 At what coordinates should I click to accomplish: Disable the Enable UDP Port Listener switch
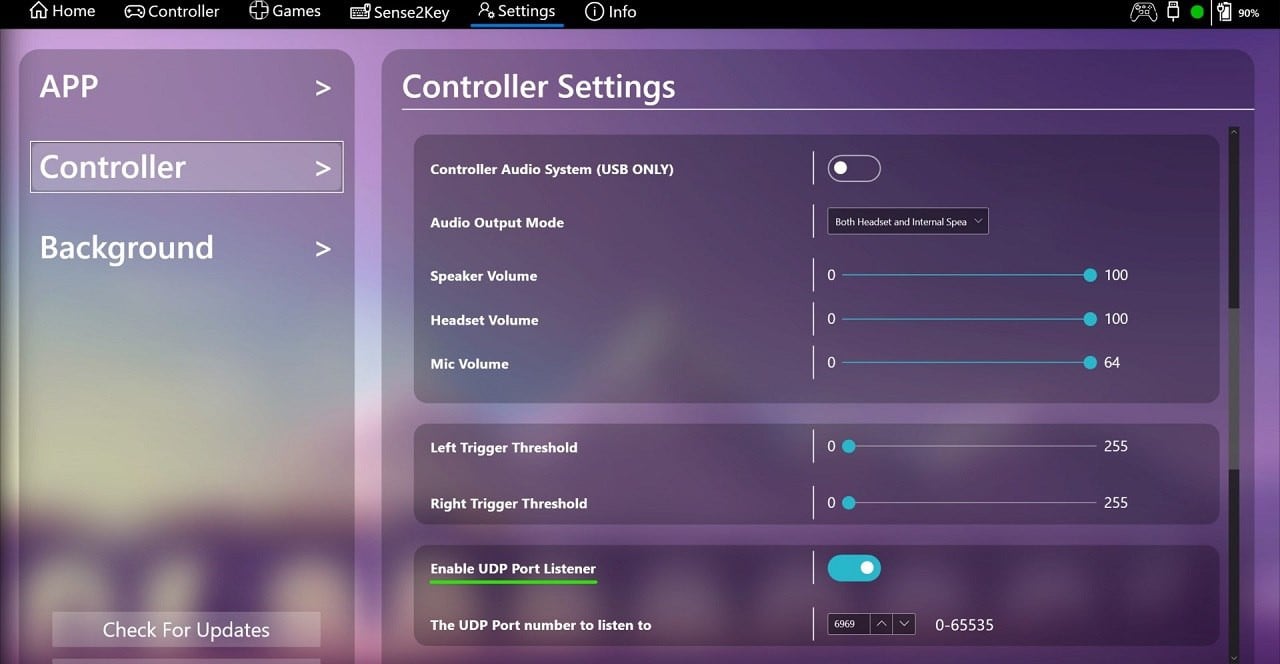(x=854, y=568)
